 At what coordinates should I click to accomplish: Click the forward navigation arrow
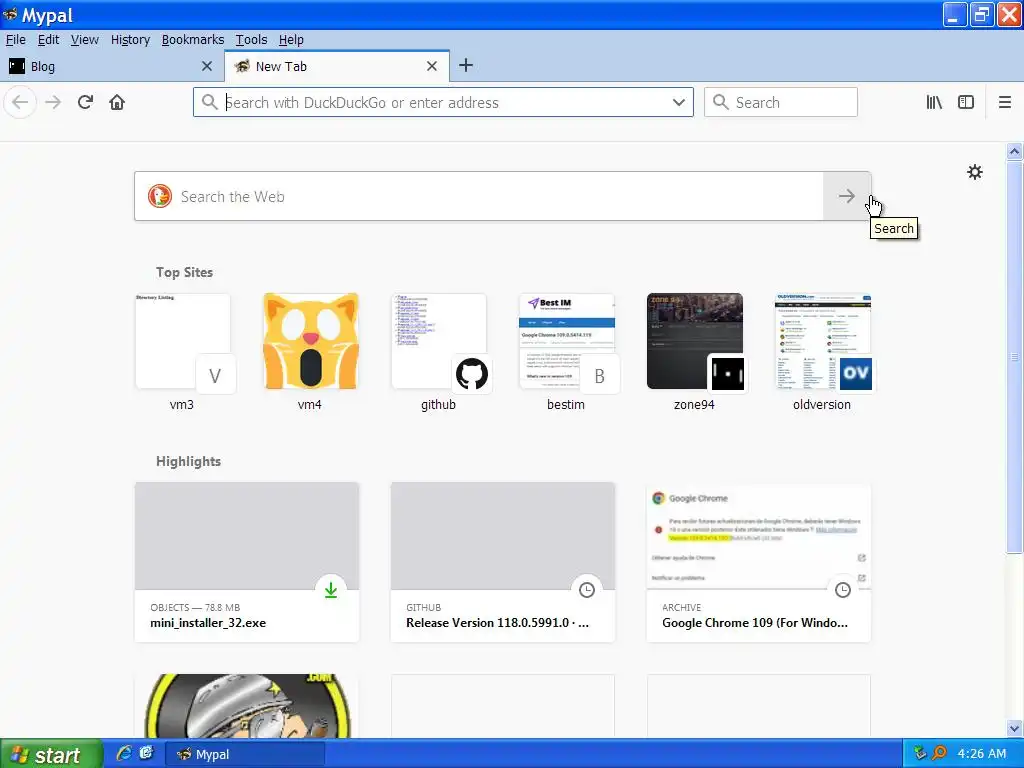pyautogui.click(x=53, y=103)
